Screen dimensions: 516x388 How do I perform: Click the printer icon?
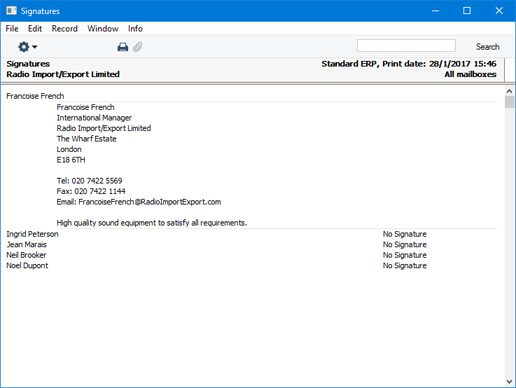123,47
